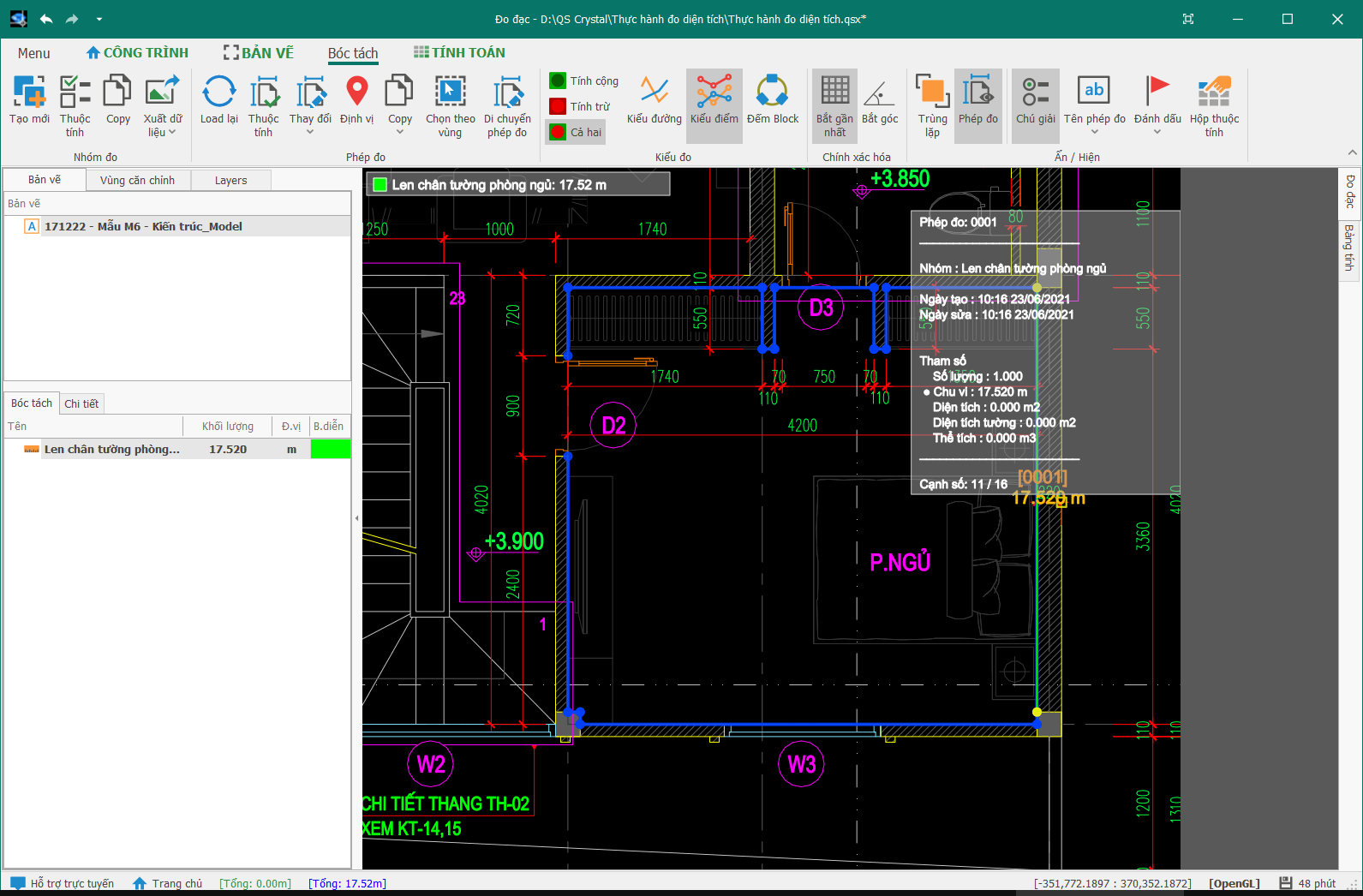Click the Đ.vi column header
Viewport: 1363px width, 896px height.
click(291, 426)
